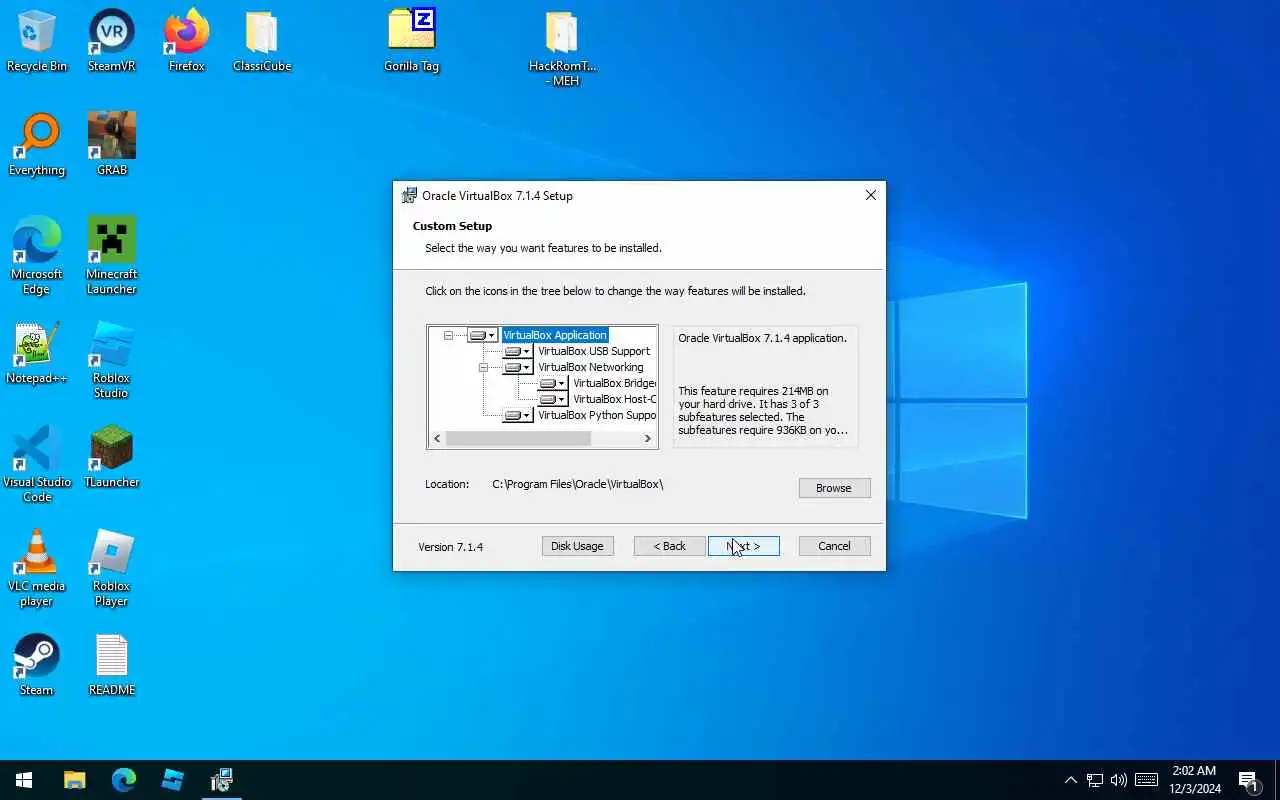Select the VLC media player desktop shortcut
The width and height of the screenshot is (1280, 800).
37,567
